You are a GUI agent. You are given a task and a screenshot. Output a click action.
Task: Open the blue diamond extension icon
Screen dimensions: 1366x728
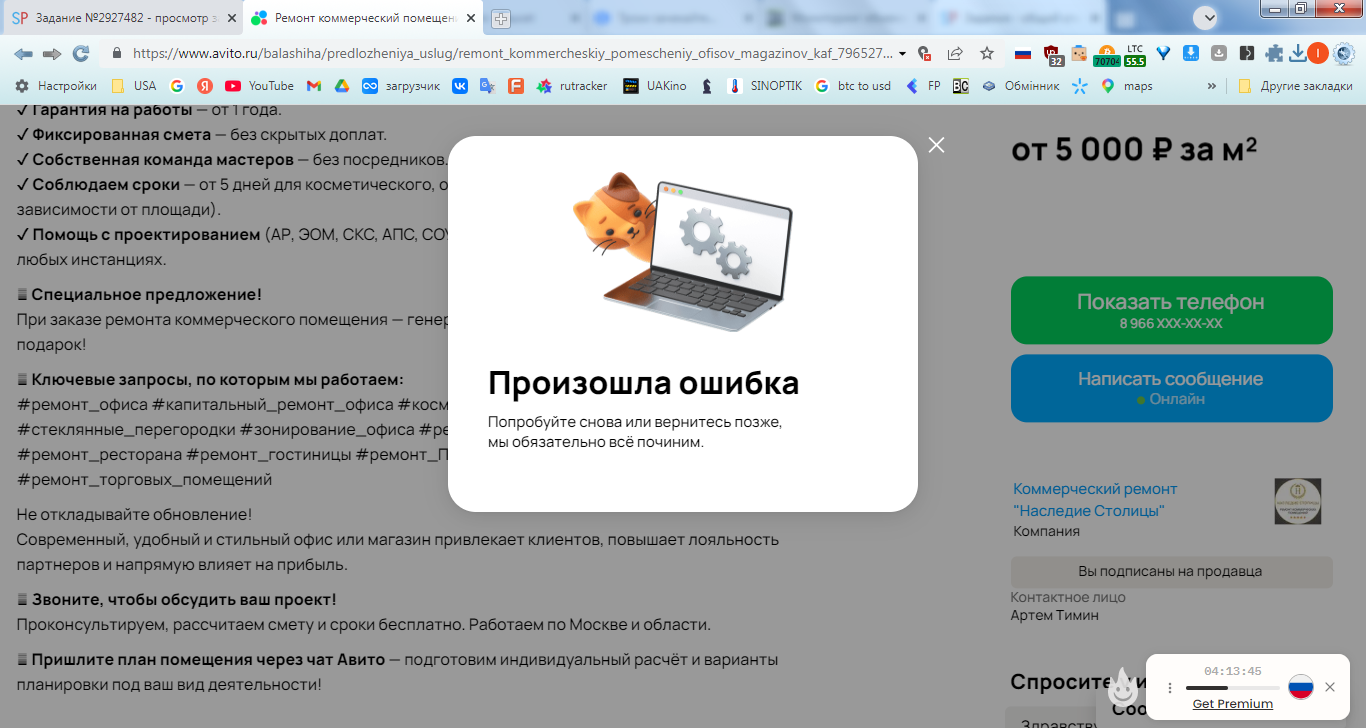[x=1163, y=54]
